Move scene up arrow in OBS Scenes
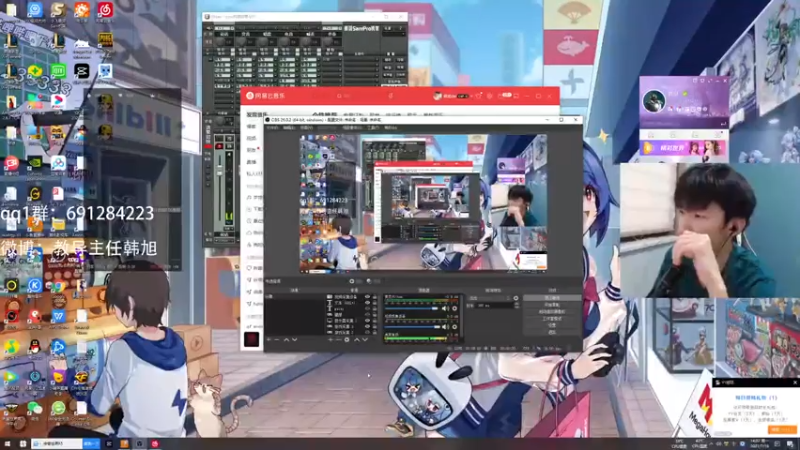Image resolution: width=800 pixels, height=450 pixels. pos(286,339)
